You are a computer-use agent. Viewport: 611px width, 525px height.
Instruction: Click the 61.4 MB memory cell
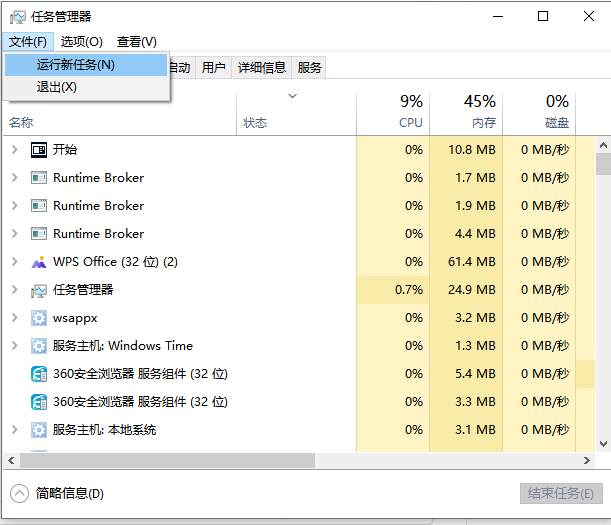click(466, 262)
